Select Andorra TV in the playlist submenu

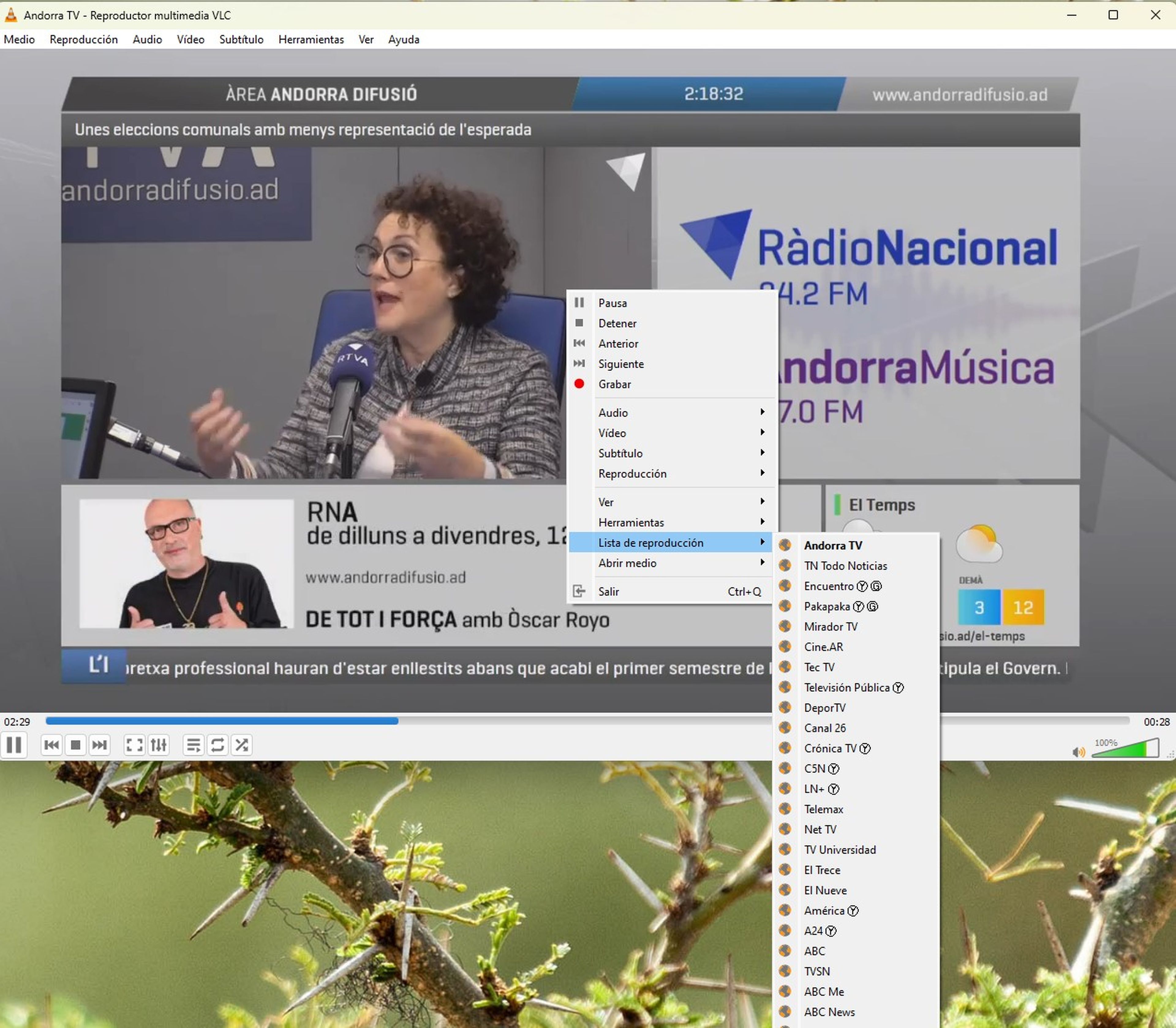coord(856,546)
